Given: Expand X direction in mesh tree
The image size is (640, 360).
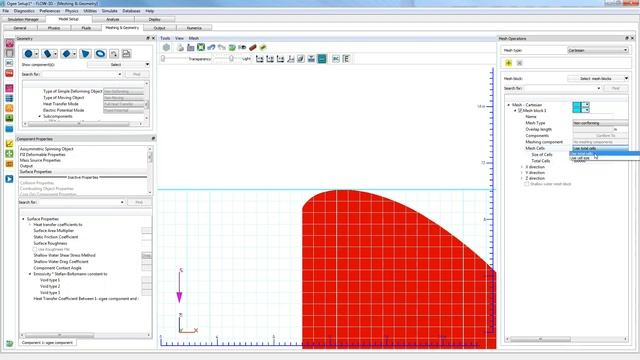Looking at the screenshot, I should pyautogui.click(x=522, y=167).
